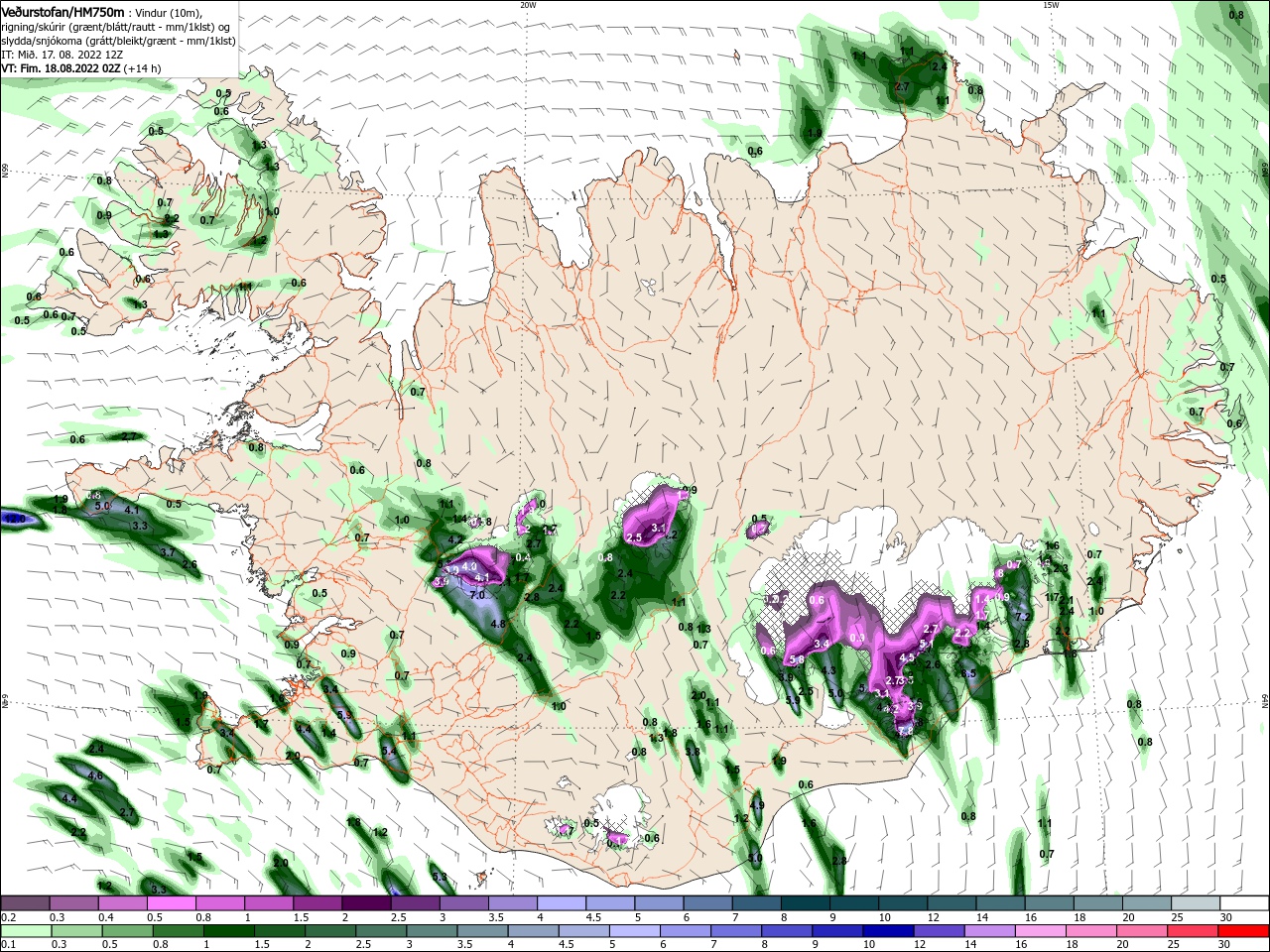
Task: Click the 7.0 precipitation value on the map
Action: (x=477, y=595)
